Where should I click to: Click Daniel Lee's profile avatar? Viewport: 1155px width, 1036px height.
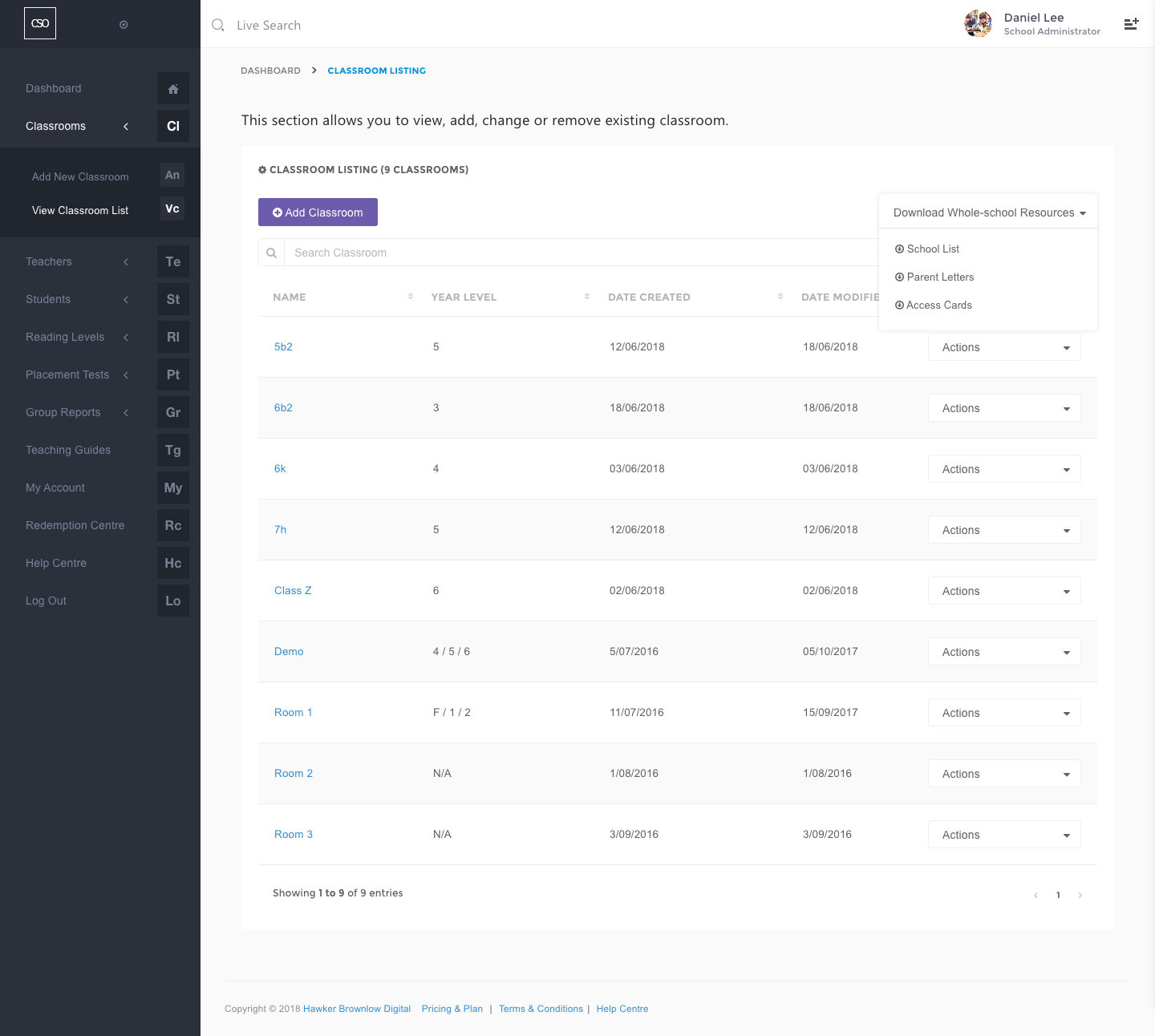[978, 24]
